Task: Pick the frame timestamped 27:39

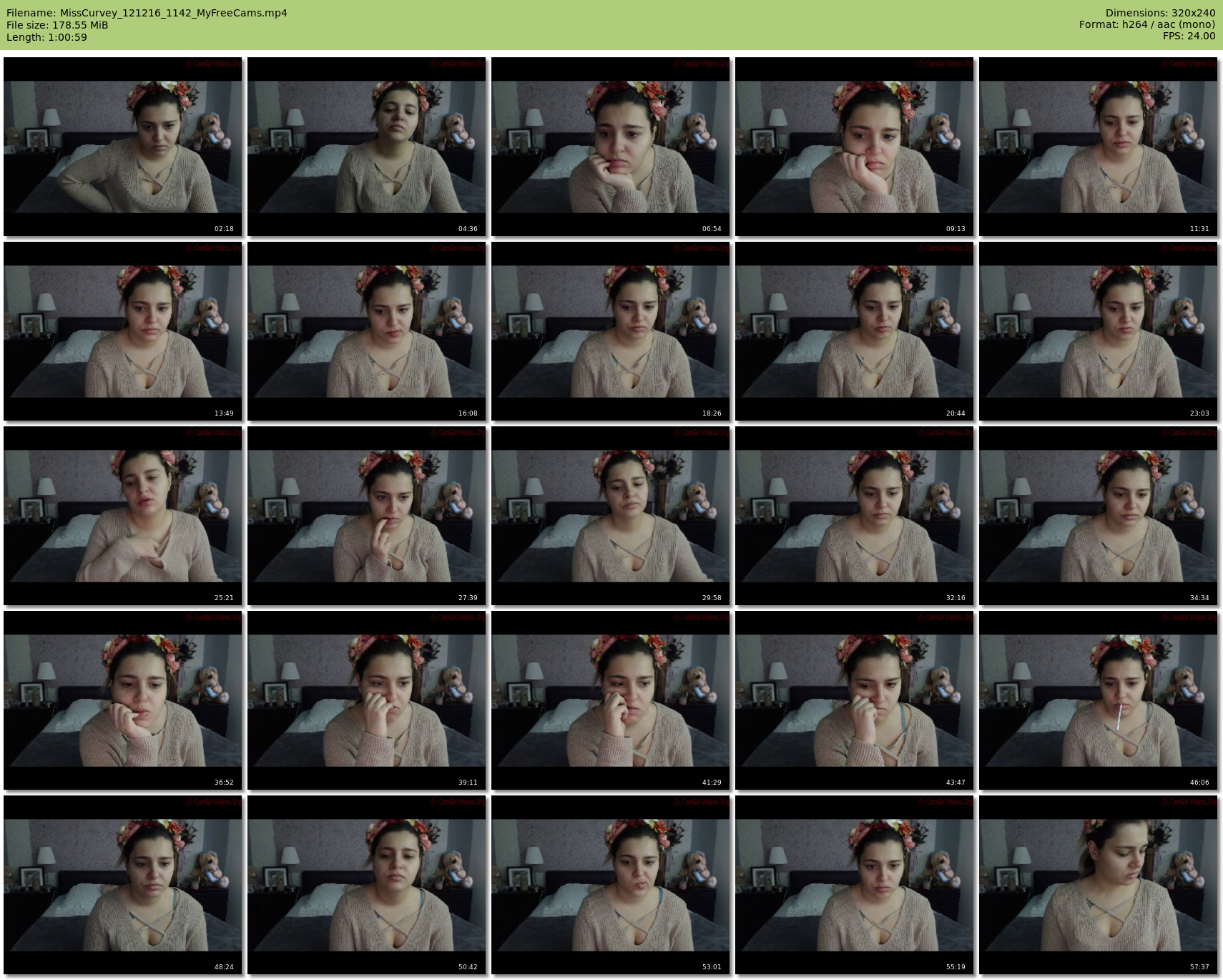Action: 367,516
